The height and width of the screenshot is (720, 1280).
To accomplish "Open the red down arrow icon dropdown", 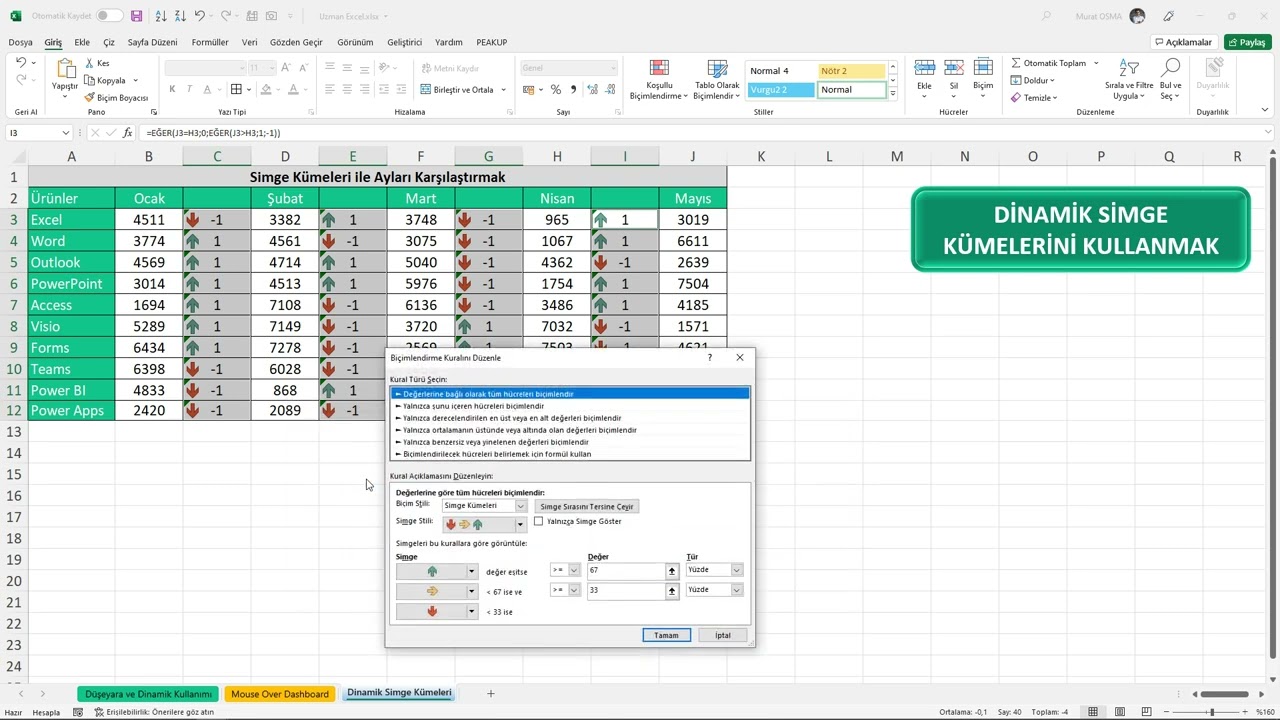I will (471, 611).
